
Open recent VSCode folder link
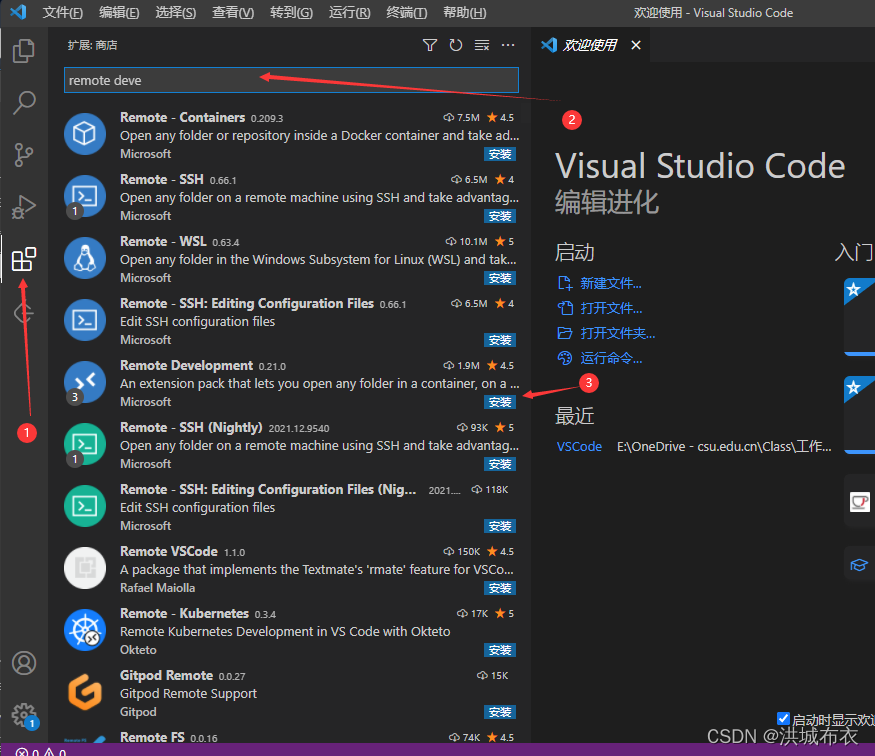click(x=579, y=446)
